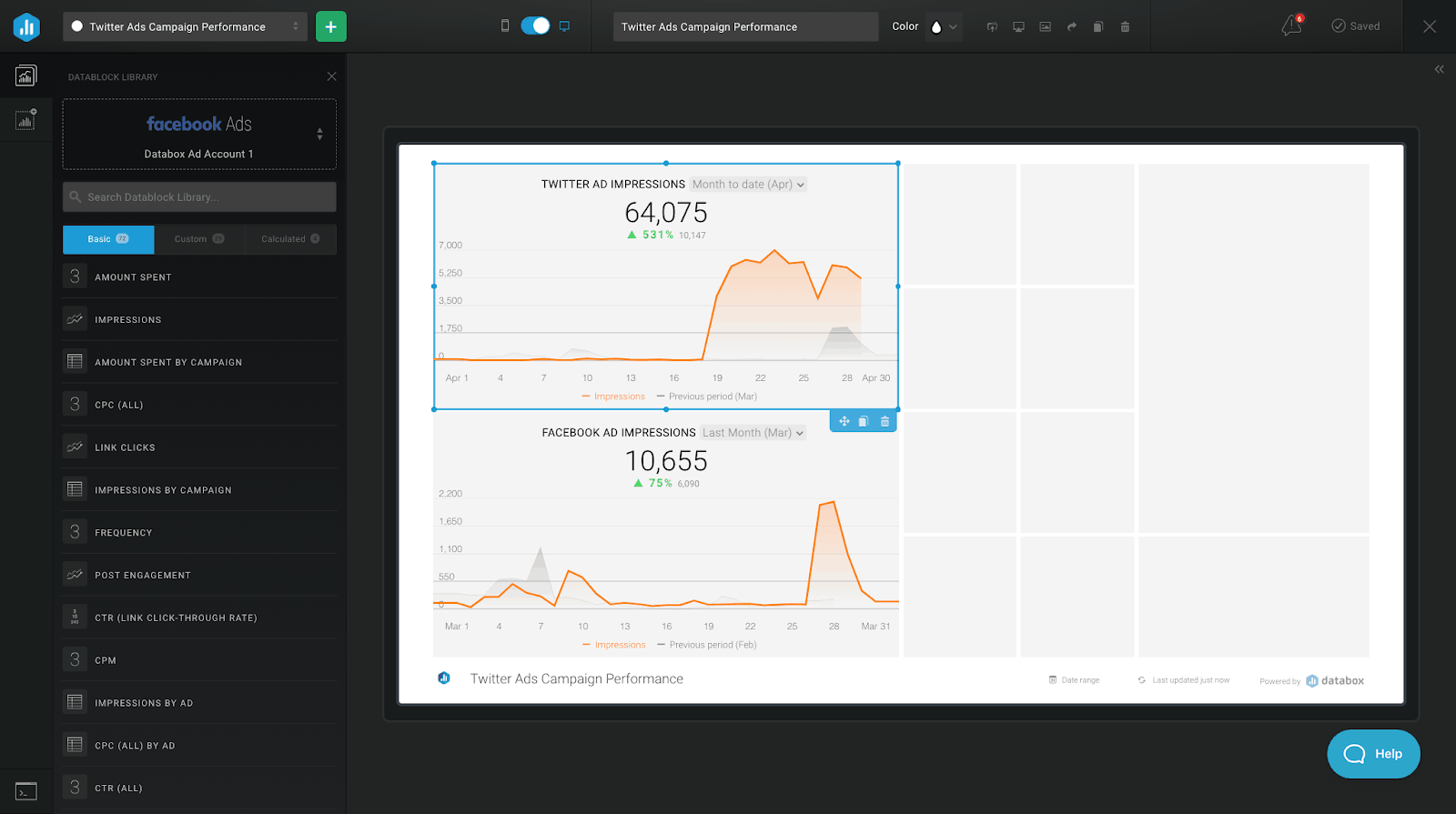Select the Basic tab
The image size is (1456, 814).
[108, 239]
